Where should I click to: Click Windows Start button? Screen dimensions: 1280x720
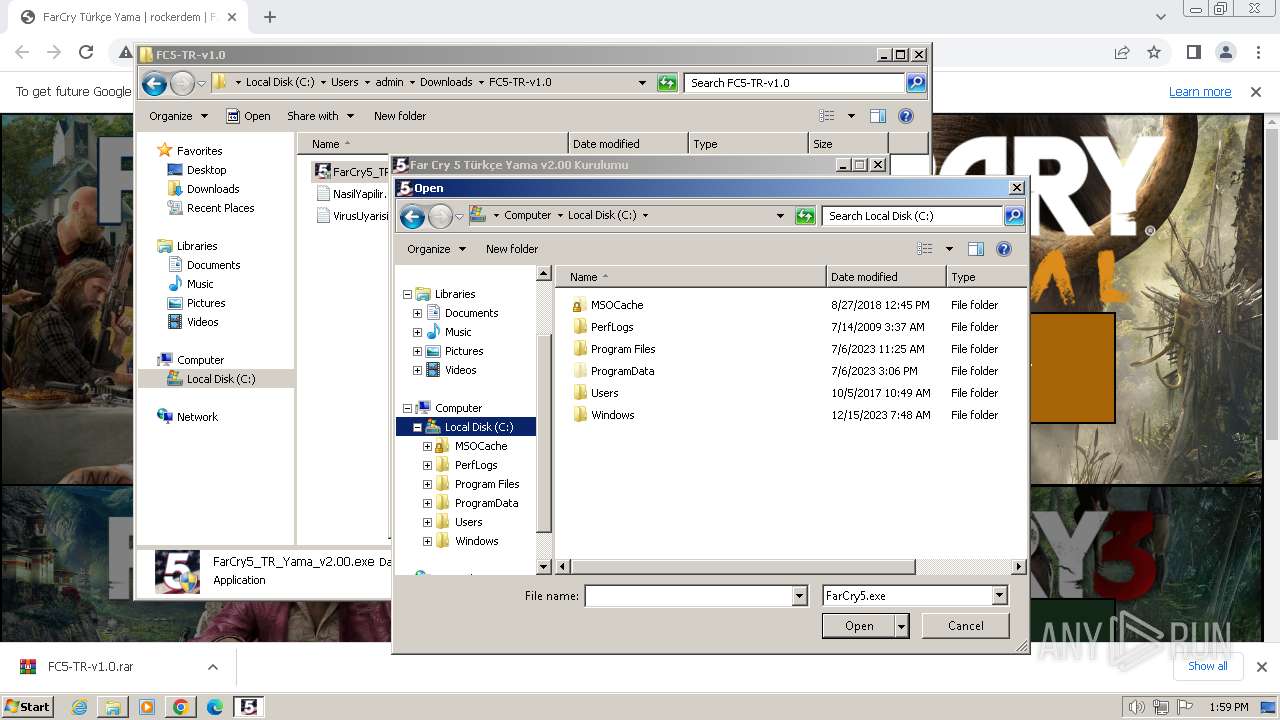(x=27, y=707)
